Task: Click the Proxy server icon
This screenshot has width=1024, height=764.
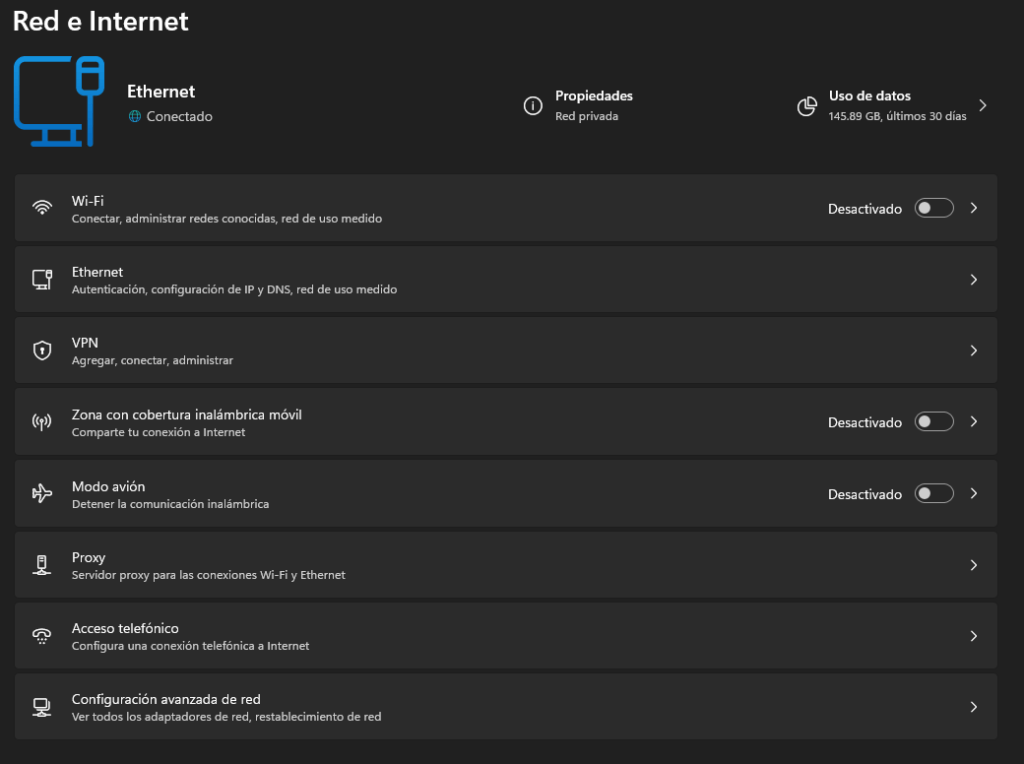Action: coord(42,565)
